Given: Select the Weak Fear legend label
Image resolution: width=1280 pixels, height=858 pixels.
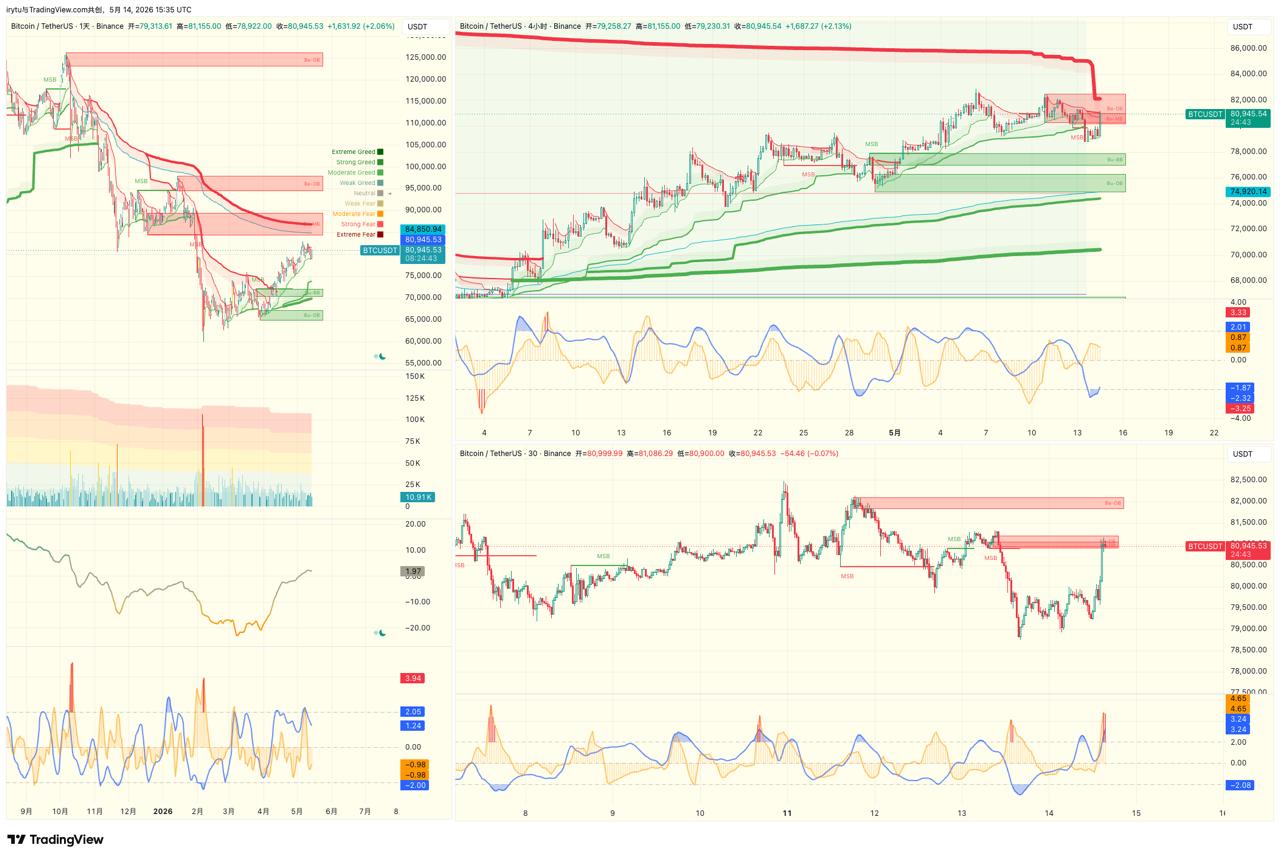Looking at the screenshot, I should click(359, 204).
